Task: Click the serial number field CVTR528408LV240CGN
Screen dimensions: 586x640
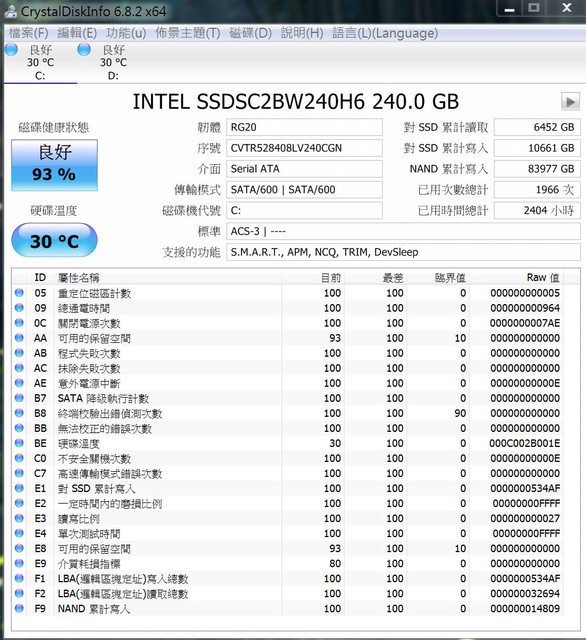Action: [304, 148]
